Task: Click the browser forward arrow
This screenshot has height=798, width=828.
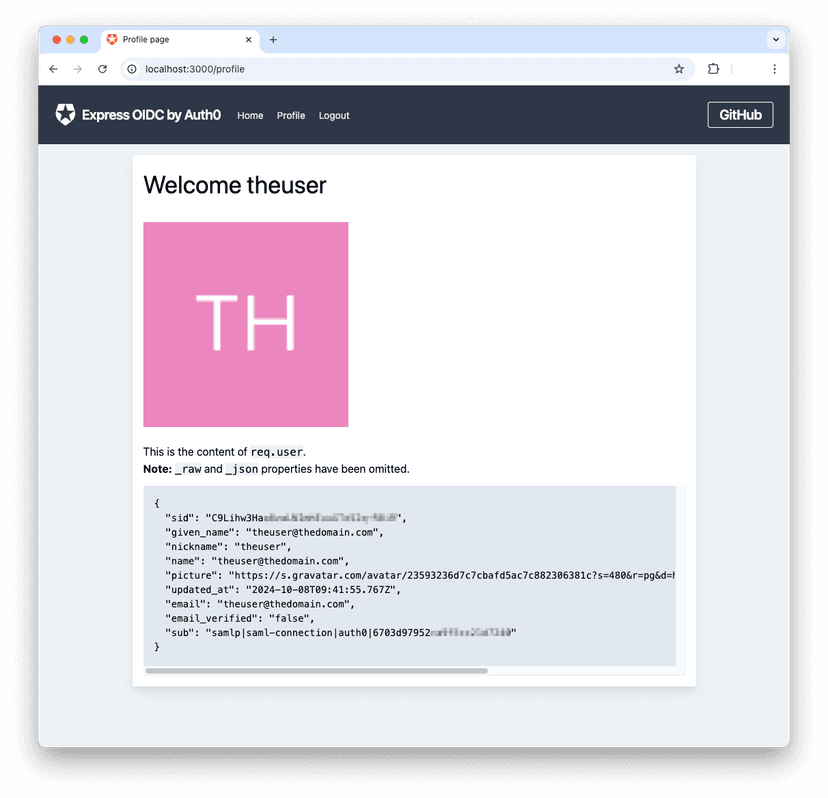Action: (78, 69)
